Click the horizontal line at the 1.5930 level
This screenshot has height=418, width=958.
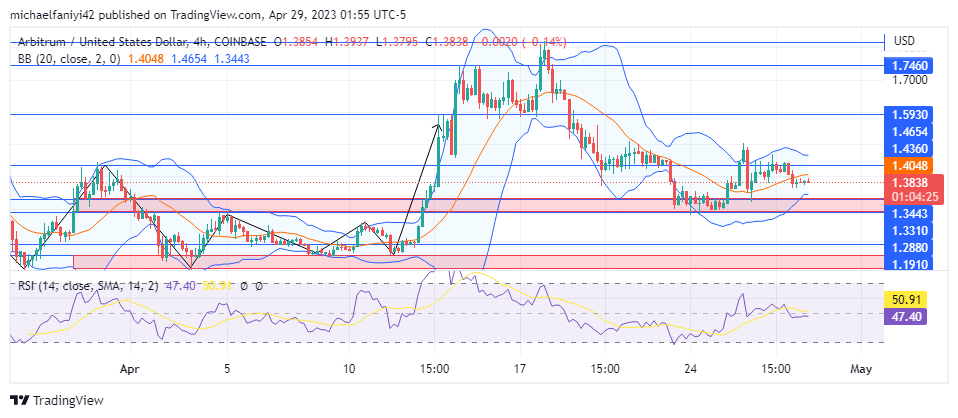(x=447, y=114)
